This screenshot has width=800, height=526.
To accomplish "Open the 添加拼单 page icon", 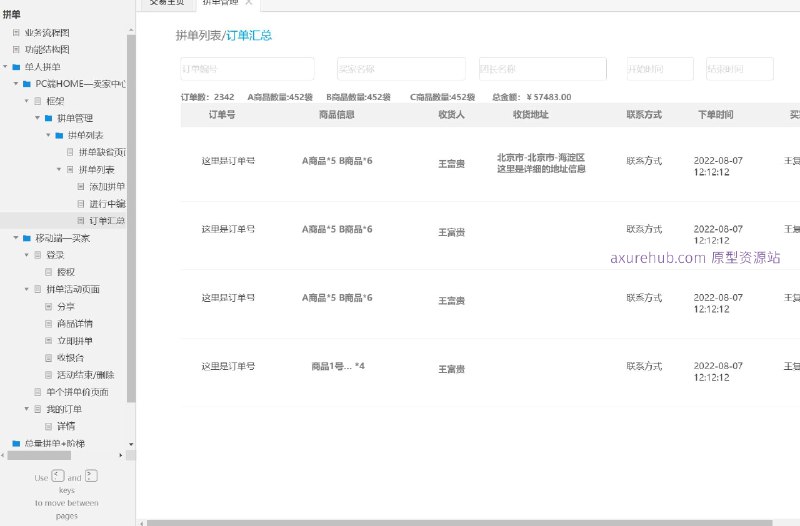I will pos(81,187).
